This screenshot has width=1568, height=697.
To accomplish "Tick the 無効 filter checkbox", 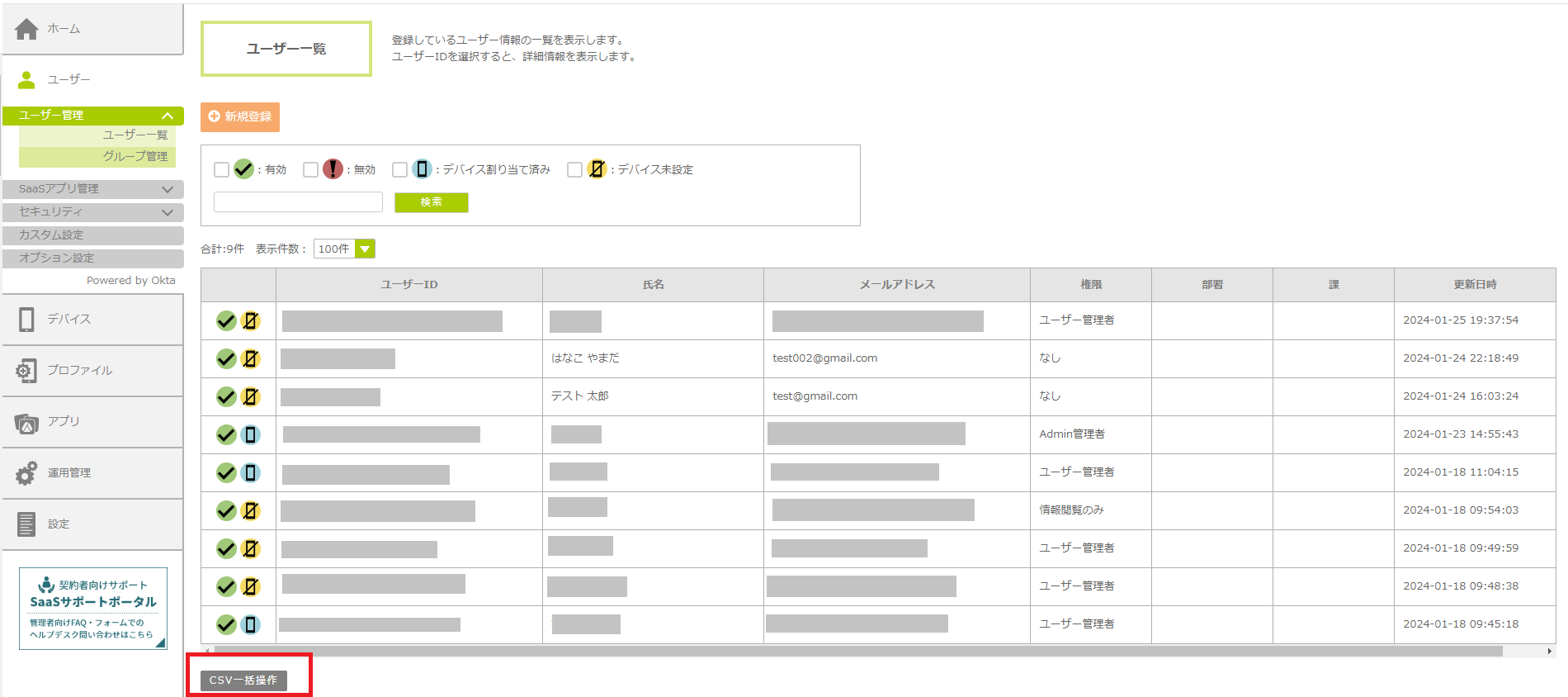I will (310, 169).
